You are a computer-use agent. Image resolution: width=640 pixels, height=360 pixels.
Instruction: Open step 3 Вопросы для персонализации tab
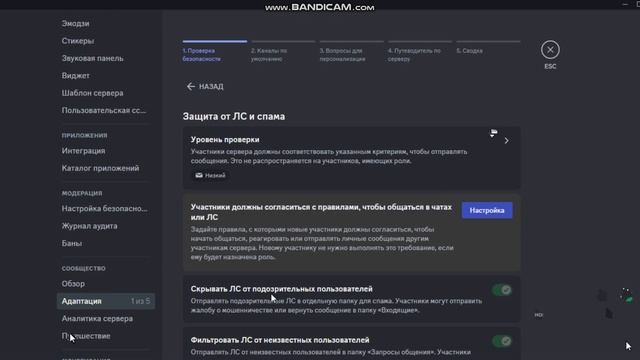[351, 51]
